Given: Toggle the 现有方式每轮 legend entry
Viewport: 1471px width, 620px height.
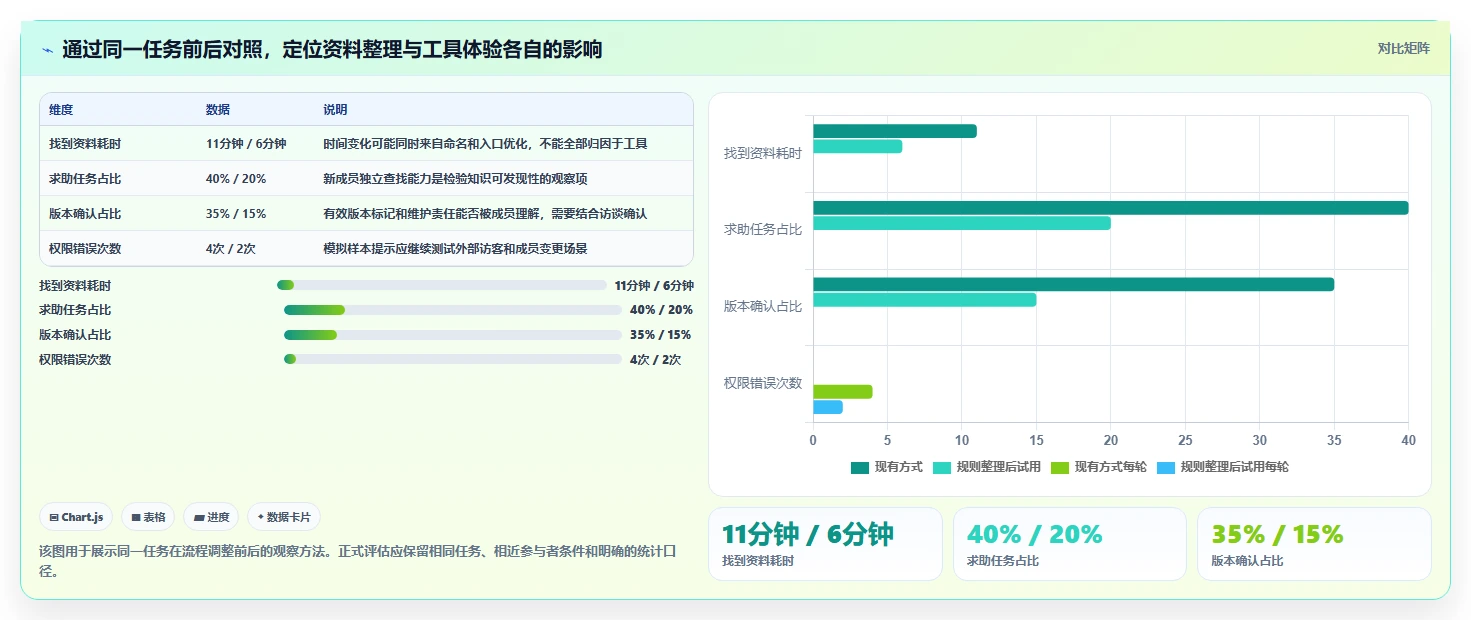Looking at the screenshot, I should [x=1099, y=467].
